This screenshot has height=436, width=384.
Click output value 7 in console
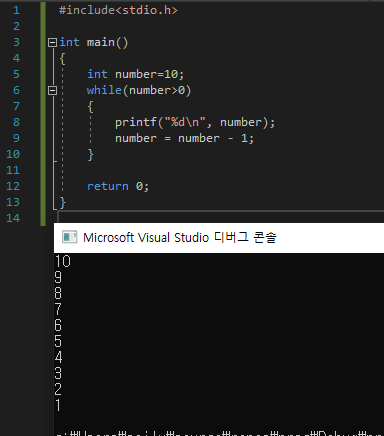pos(58,309)
